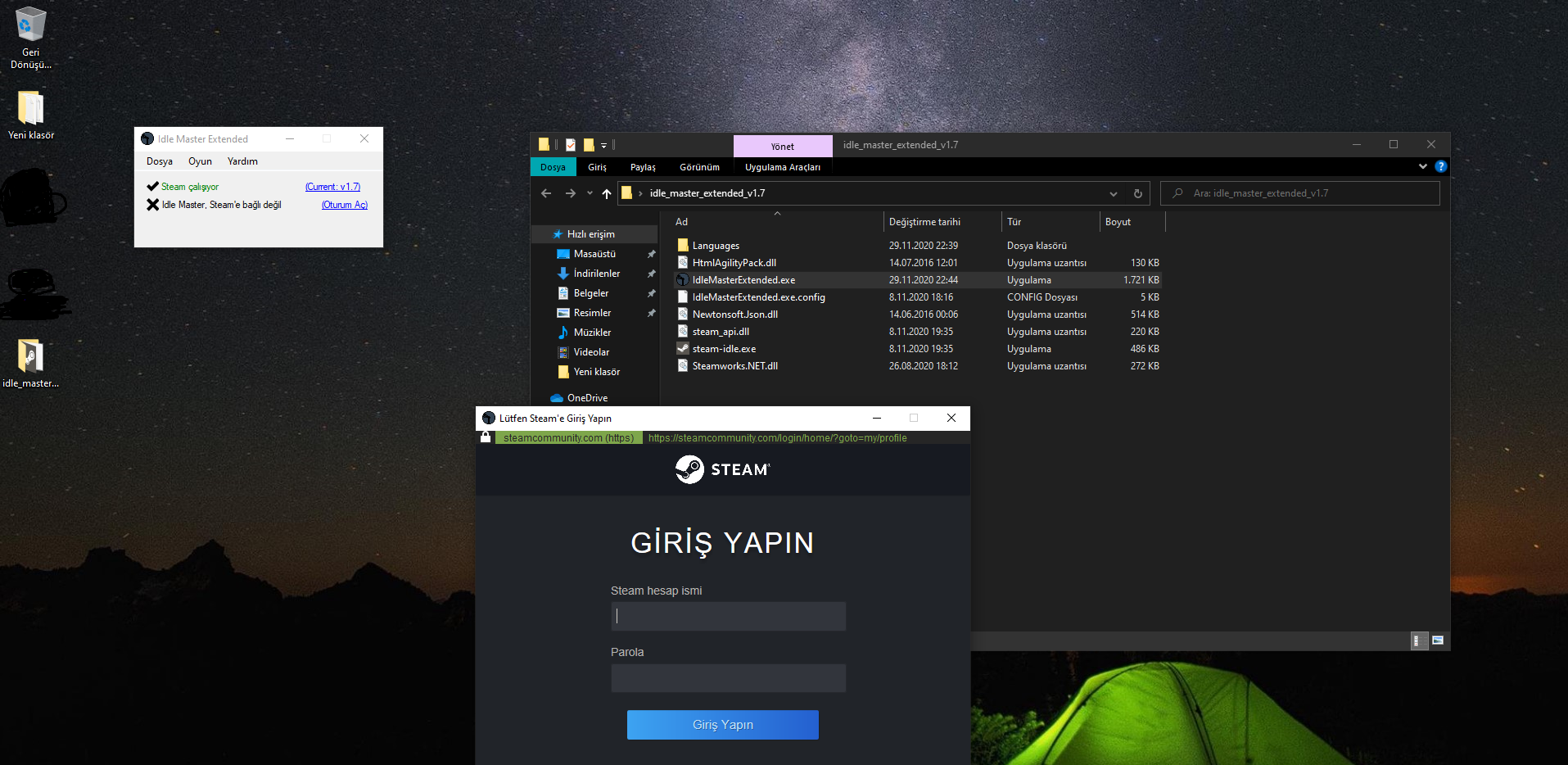Image resolution: width=1568 pixels, height=765 pixels.
Task: Select the IdleMasterExtended.exe application icon
Action: (x=683, y=279)
